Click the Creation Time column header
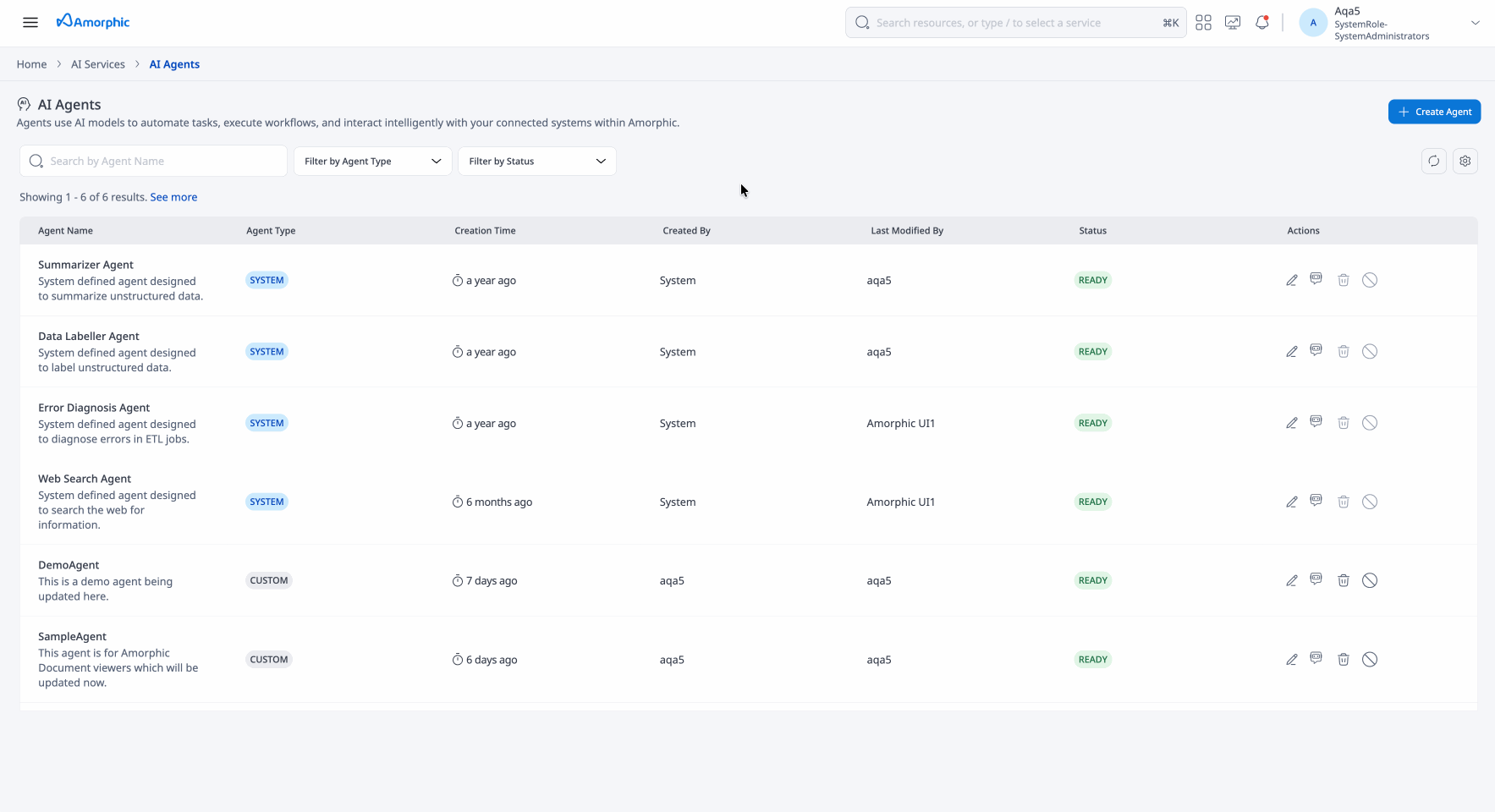Screen dimensions: 1495x812 (x=485, y=231)
